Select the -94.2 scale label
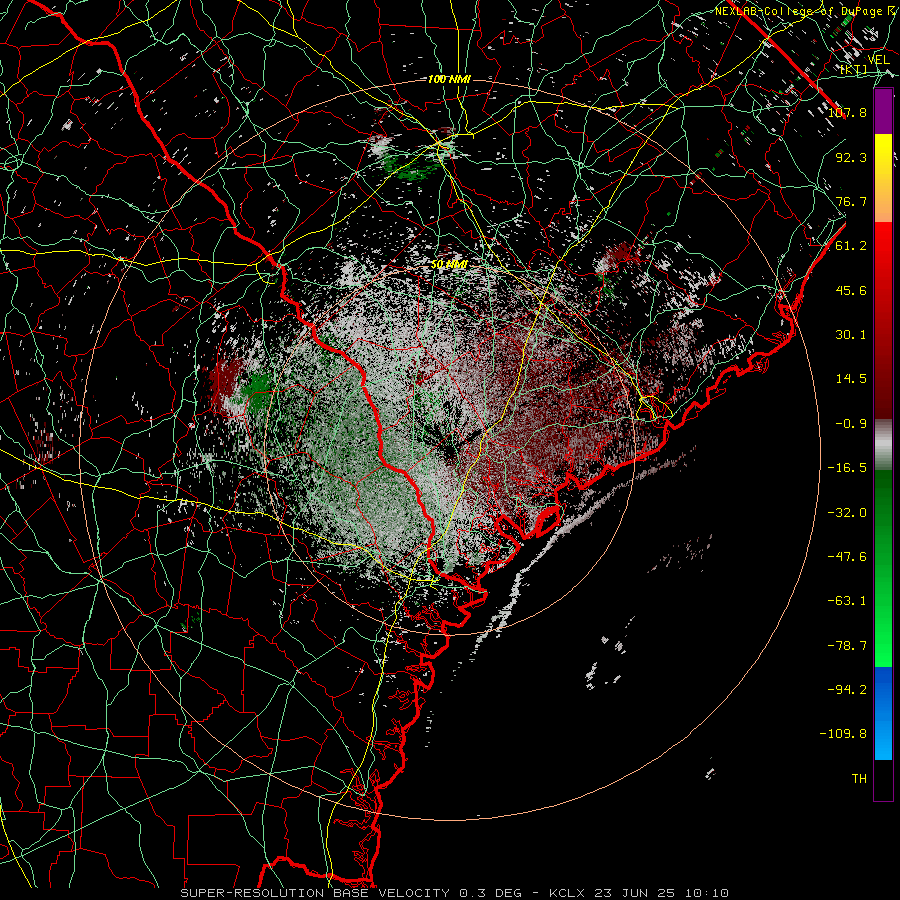Viewport: 900px width, 900px height. [x=847, y=690]
